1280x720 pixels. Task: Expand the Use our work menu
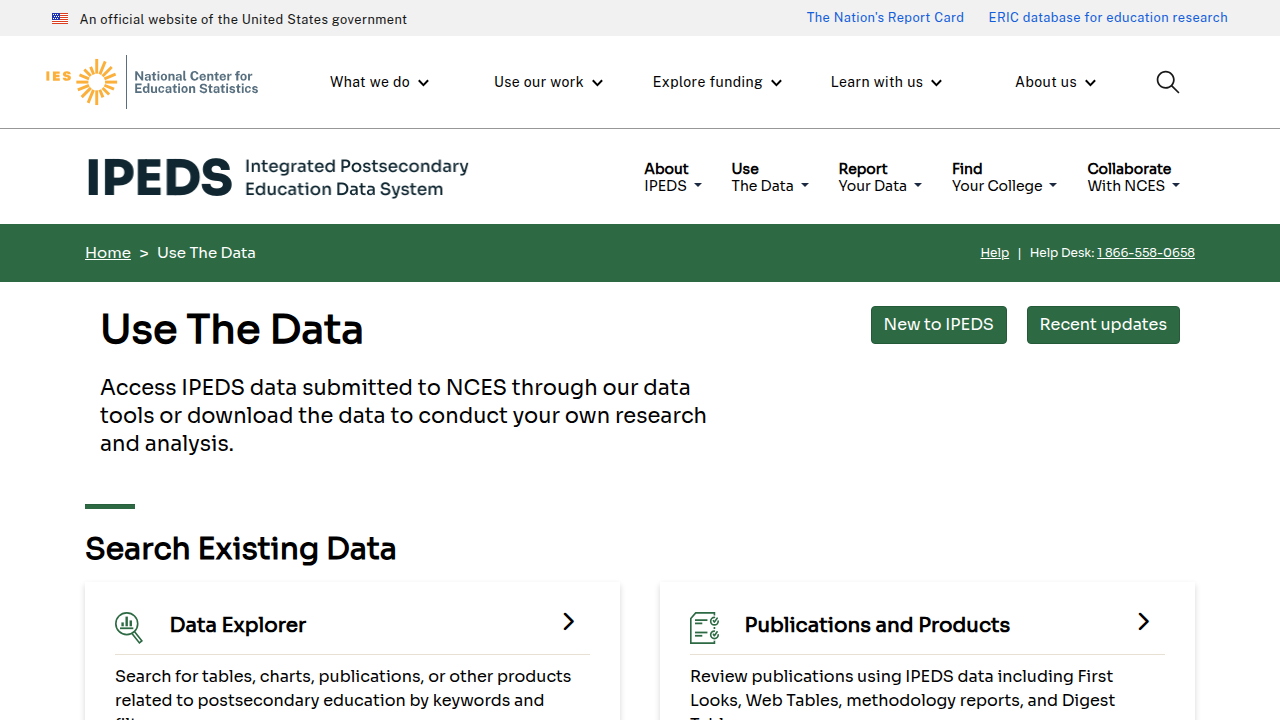tap(548, 82)
